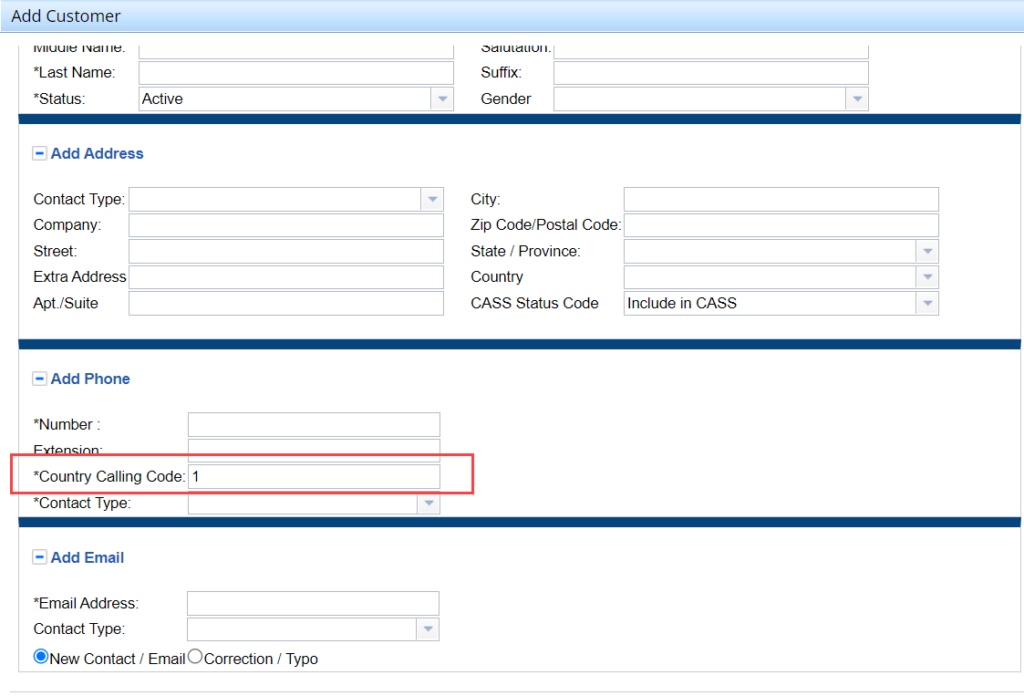Open the CASS Status Code dropdown
The height and width of the screenshot is (696, 1024).
[x=927, y=303]
